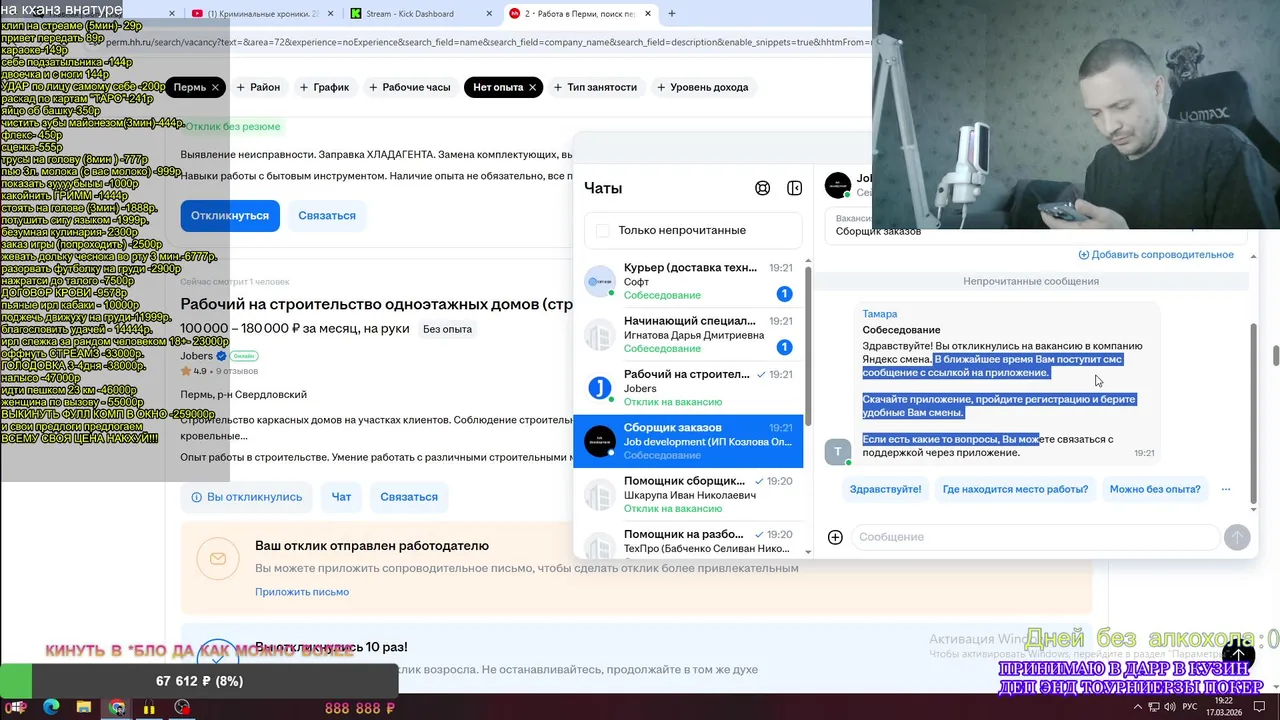Image resolution: width=1280 pixels, height=720 pixels.
Task: Click the page vertical scrollbar
Action: click(1275, 355)
